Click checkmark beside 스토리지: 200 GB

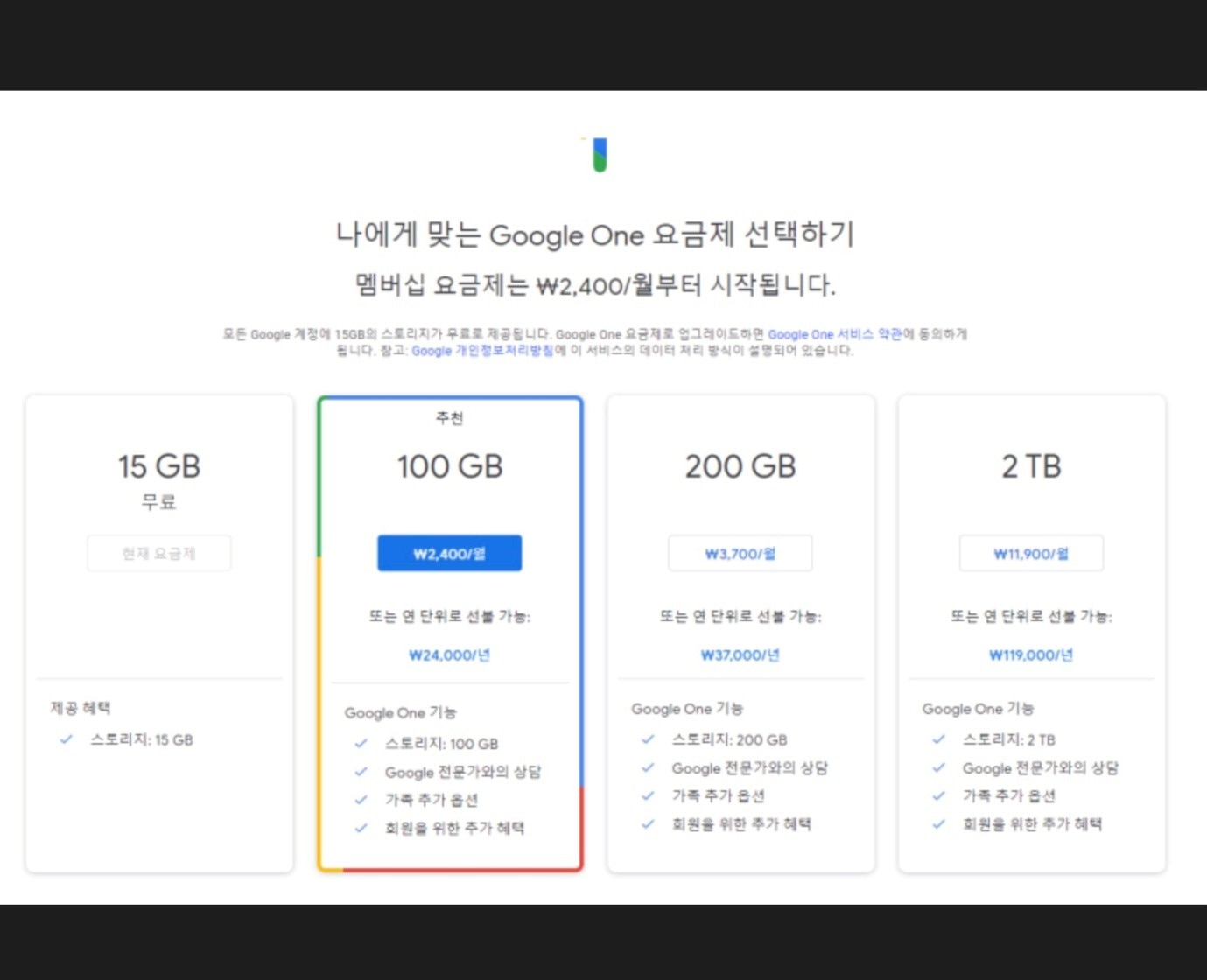(x=648, y=739)
